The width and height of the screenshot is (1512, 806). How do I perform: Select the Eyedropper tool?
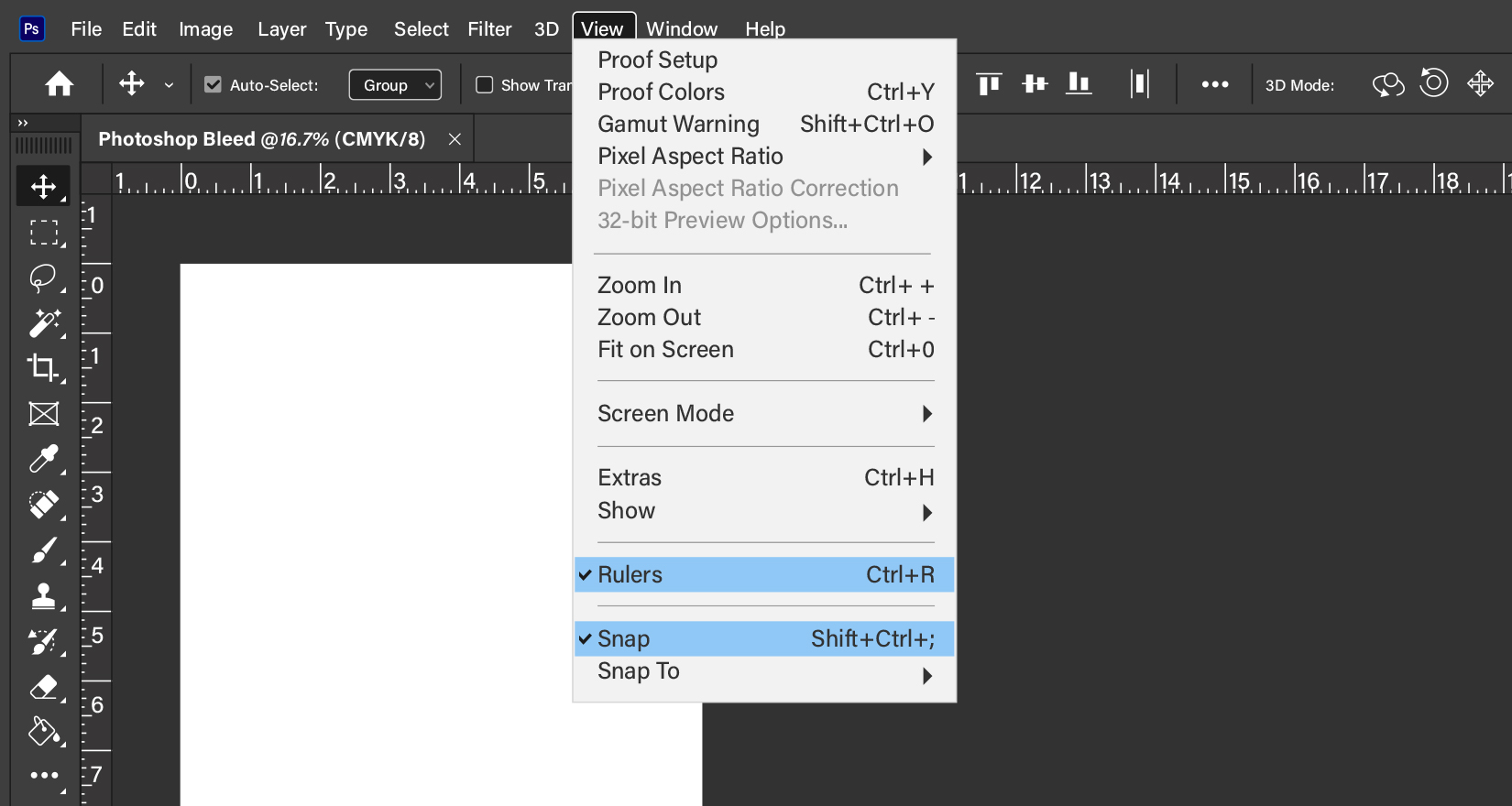(x=43, y=458)
